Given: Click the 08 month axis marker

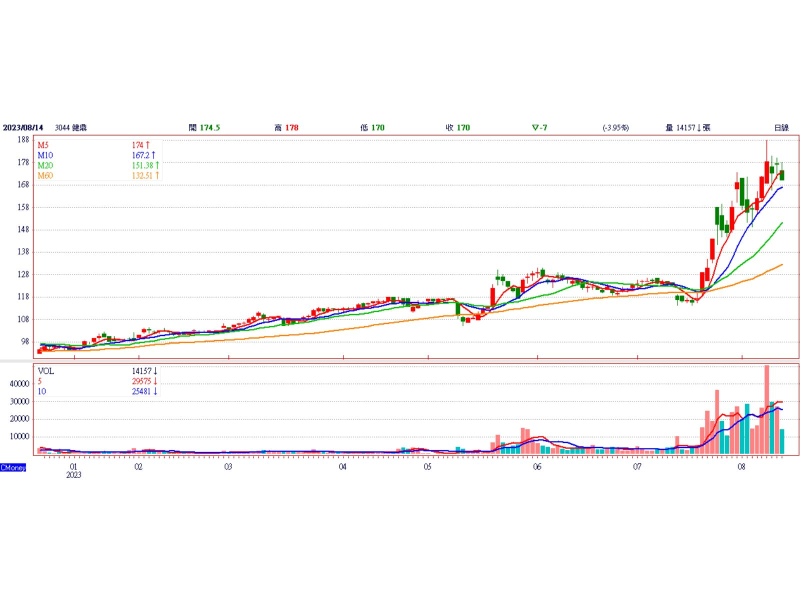Looking at the screenshot, I should coord(741,467).
